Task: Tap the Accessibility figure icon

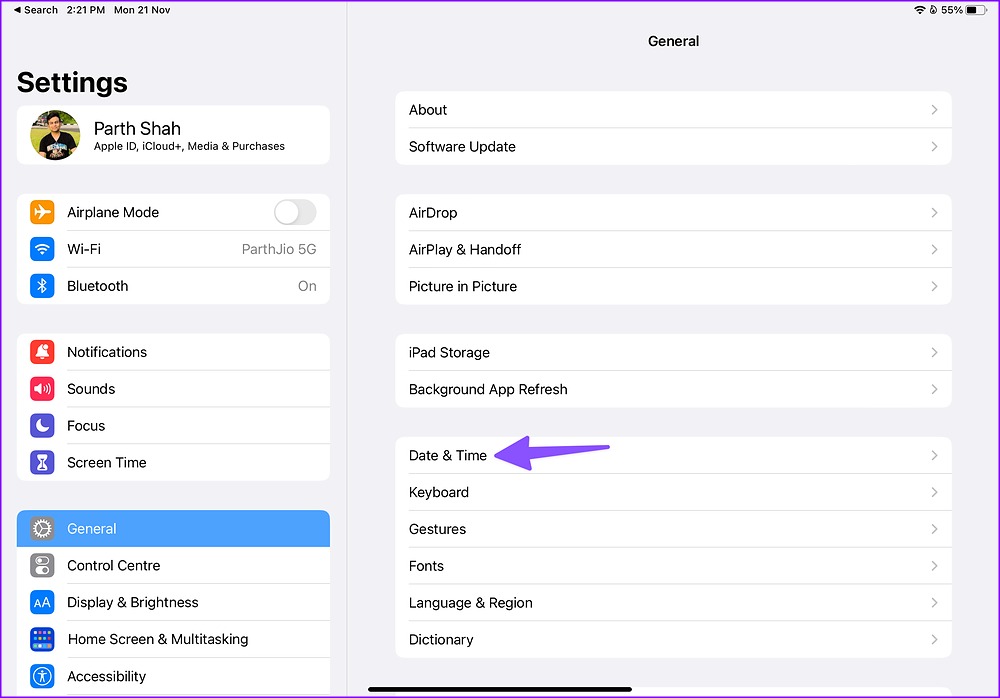Action: 42,676
